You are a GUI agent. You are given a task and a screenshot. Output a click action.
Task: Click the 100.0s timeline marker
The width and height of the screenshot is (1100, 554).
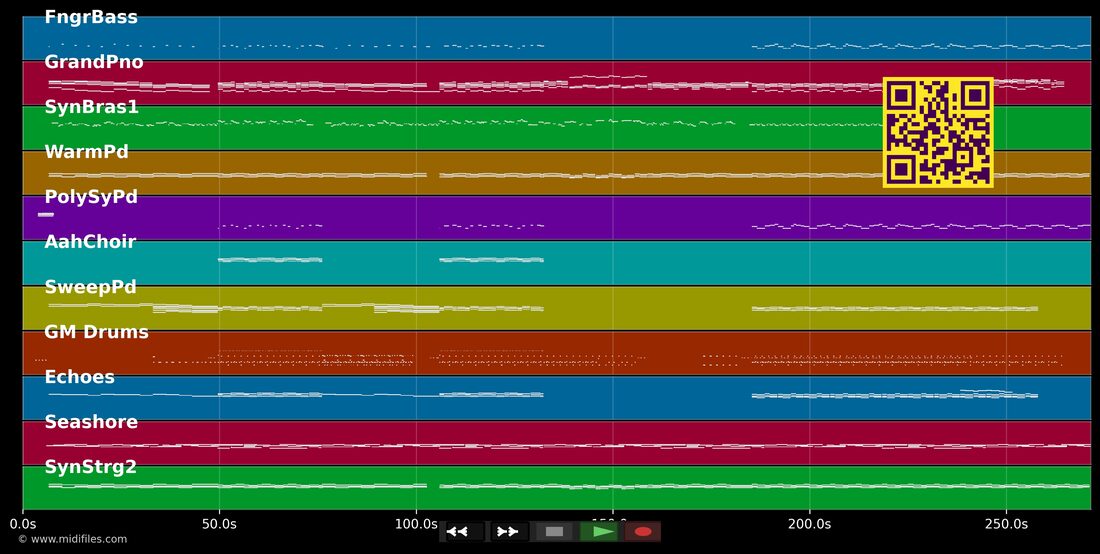(416, 525)
